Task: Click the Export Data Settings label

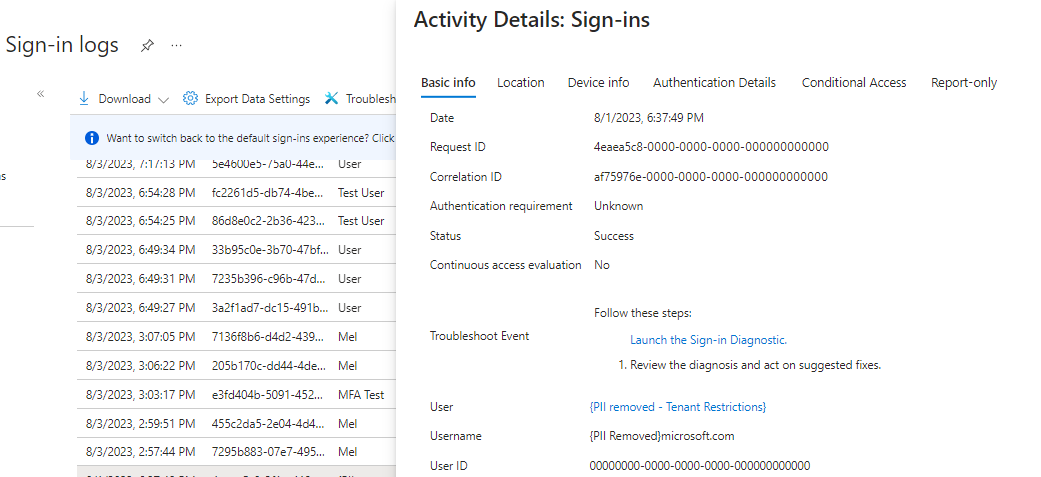Action: pos(257,99)
